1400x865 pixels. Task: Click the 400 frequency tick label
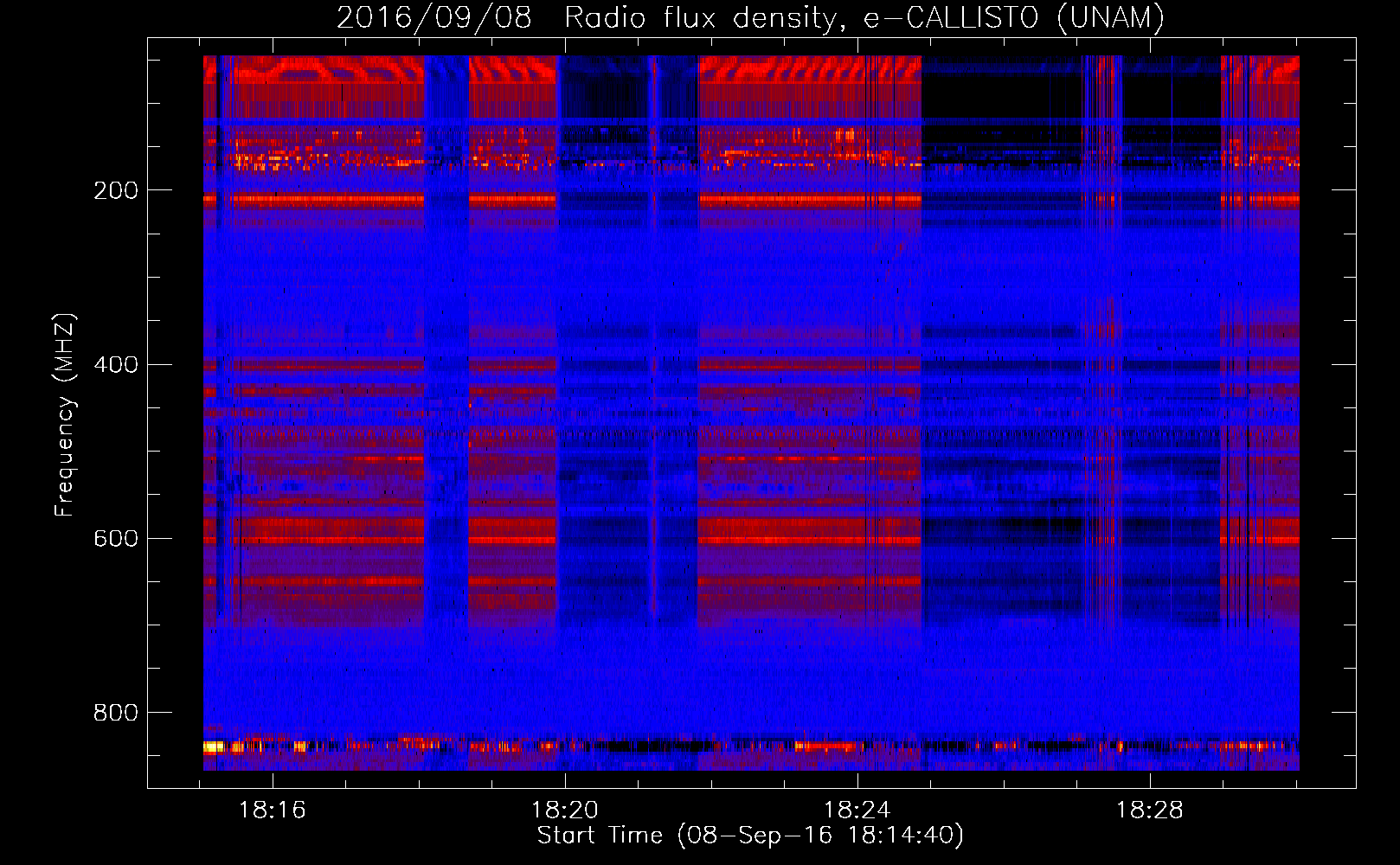pos(116,364)
